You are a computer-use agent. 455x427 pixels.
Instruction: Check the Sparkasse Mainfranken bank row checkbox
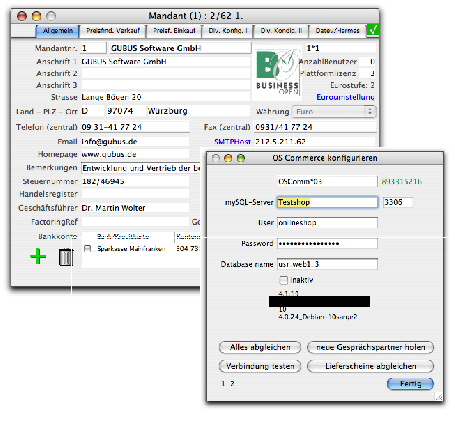87,249
